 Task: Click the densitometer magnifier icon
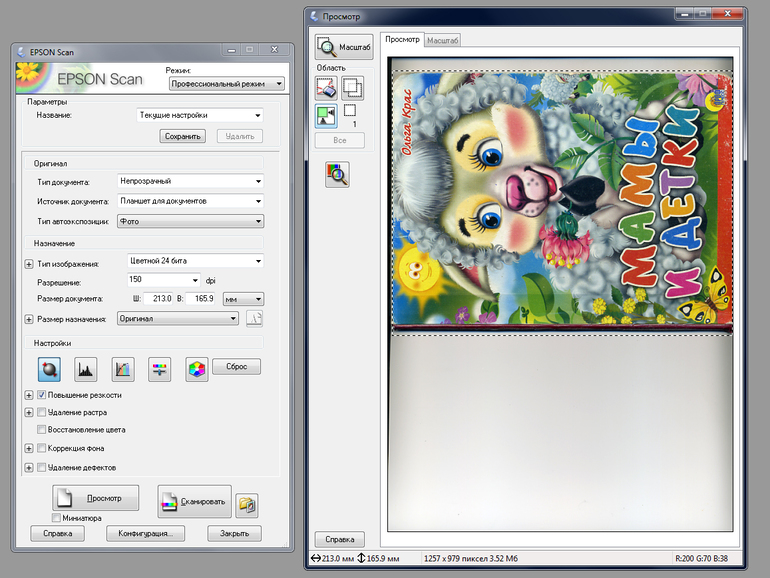tap(337, 175)
